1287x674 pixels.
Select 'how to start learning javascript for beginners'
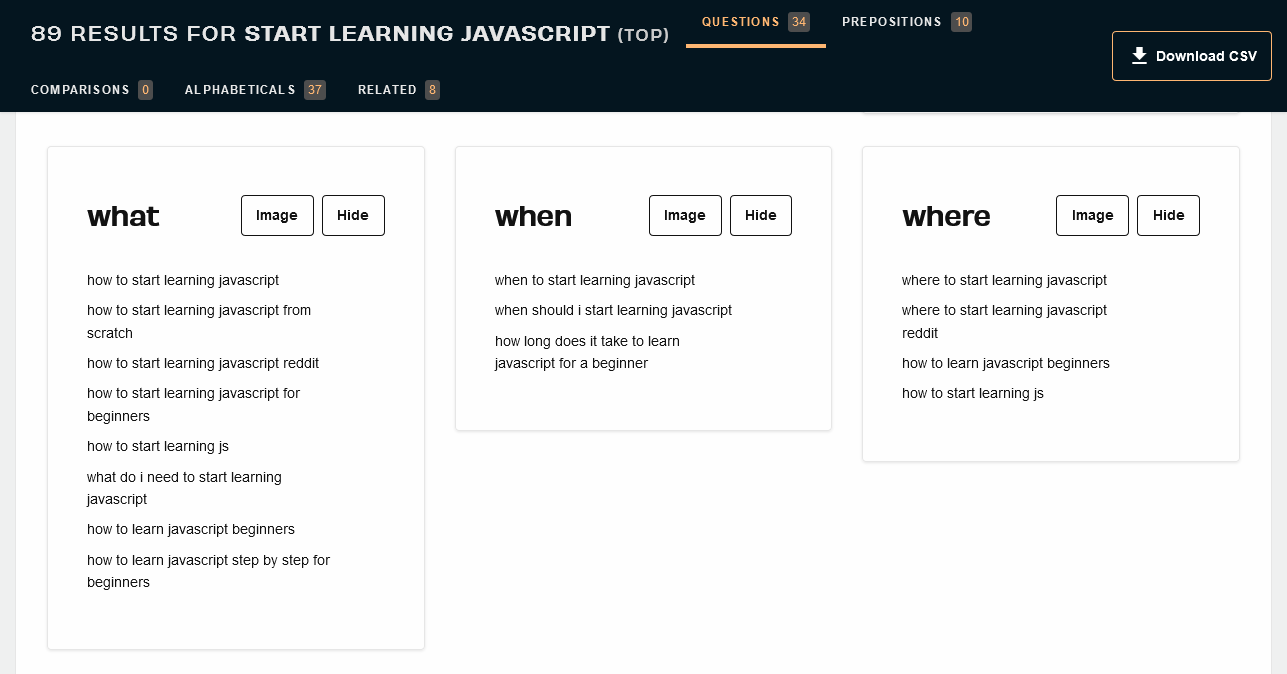click(x=193, y=404)
